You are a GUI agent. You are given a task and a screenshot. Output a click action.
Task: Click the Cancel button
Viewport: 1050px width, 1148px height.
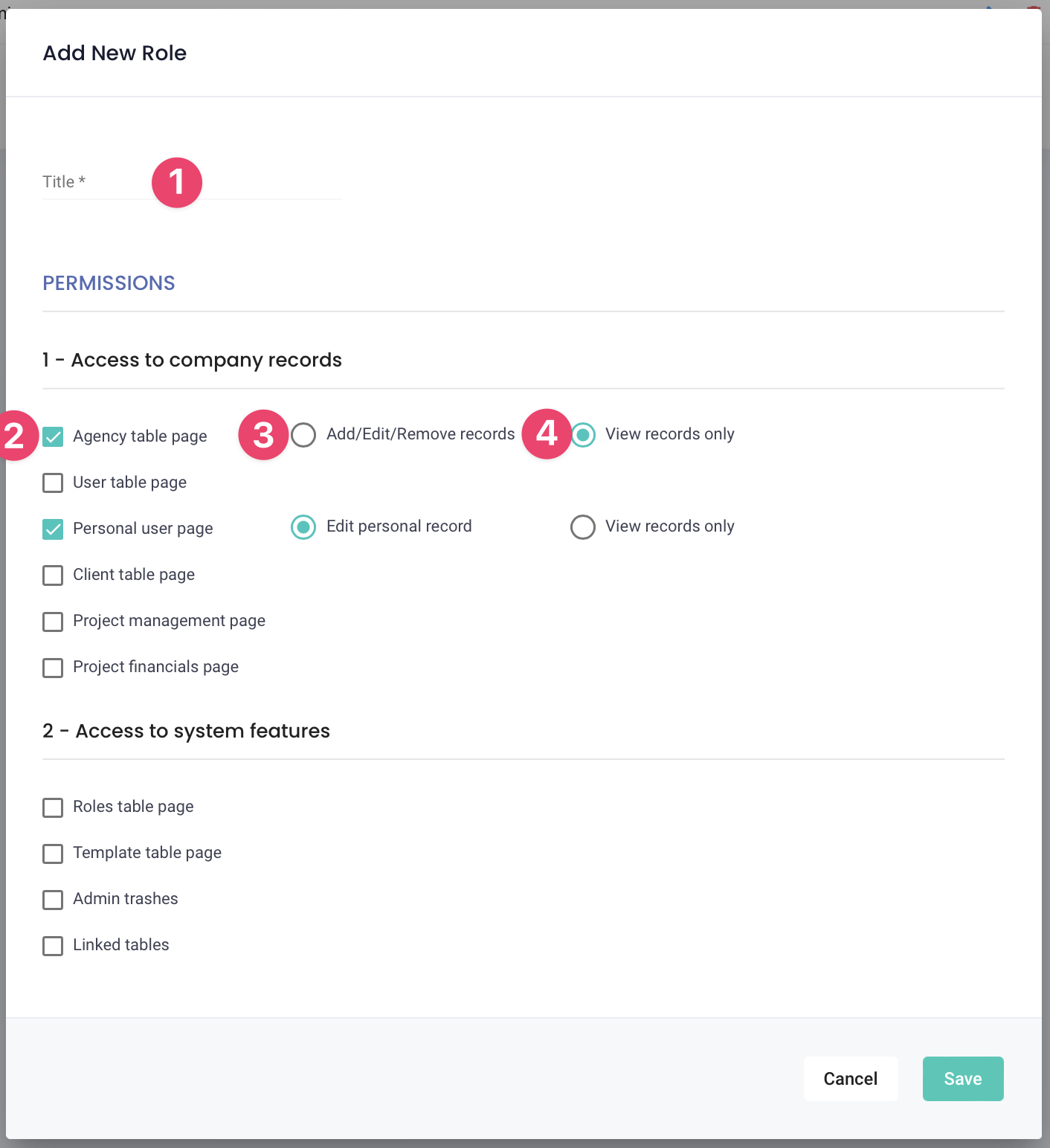coord(850,1078)
